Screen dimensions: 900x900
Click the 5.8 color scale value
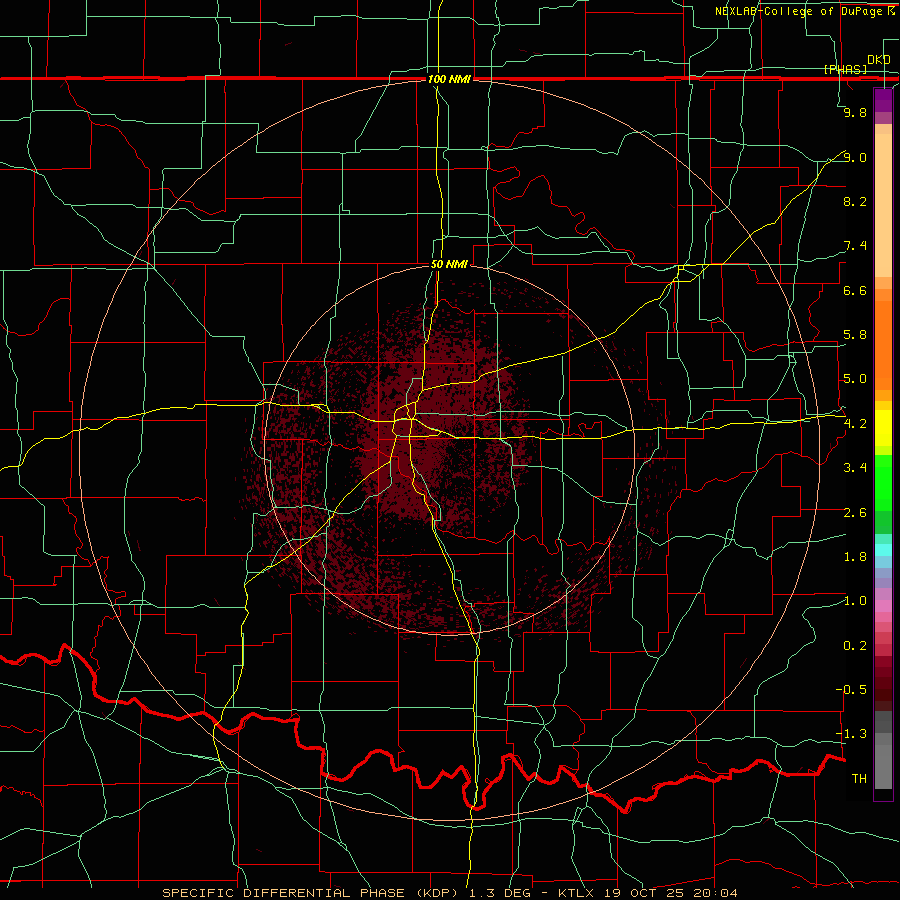point(855,335)
